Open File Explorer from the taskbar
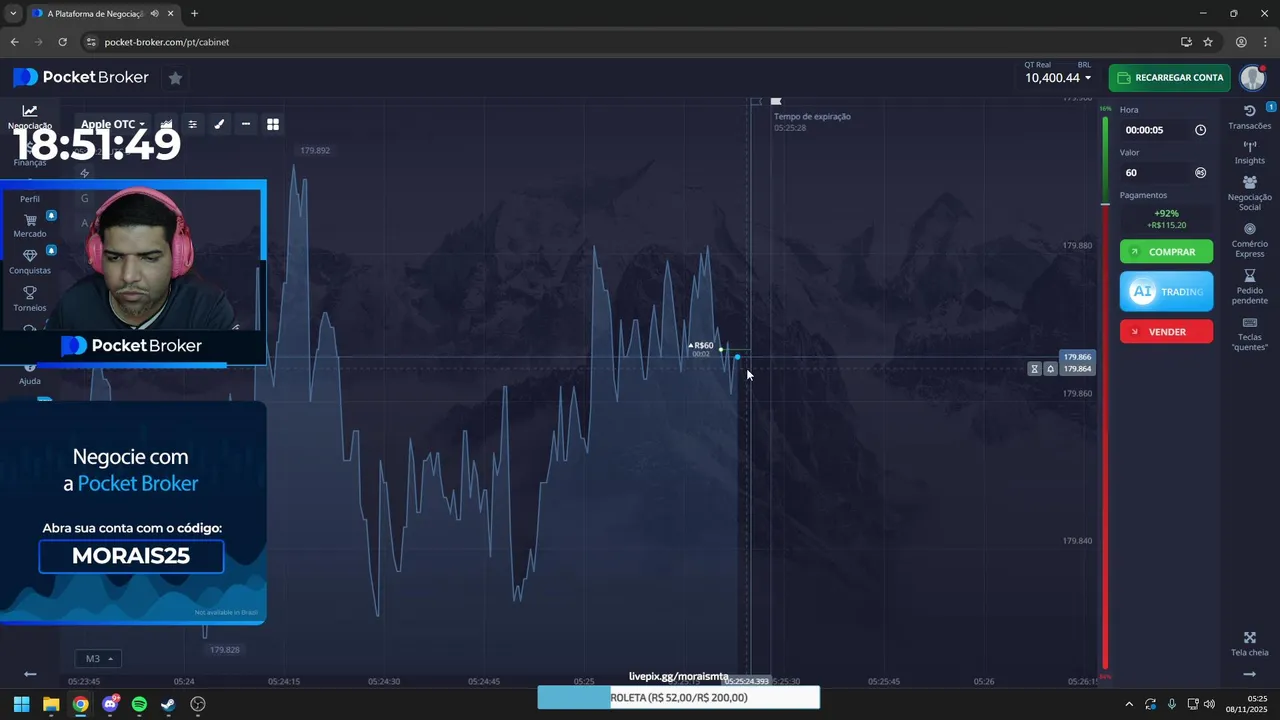The image size is (1280, 720). click(x=51, y=704)
